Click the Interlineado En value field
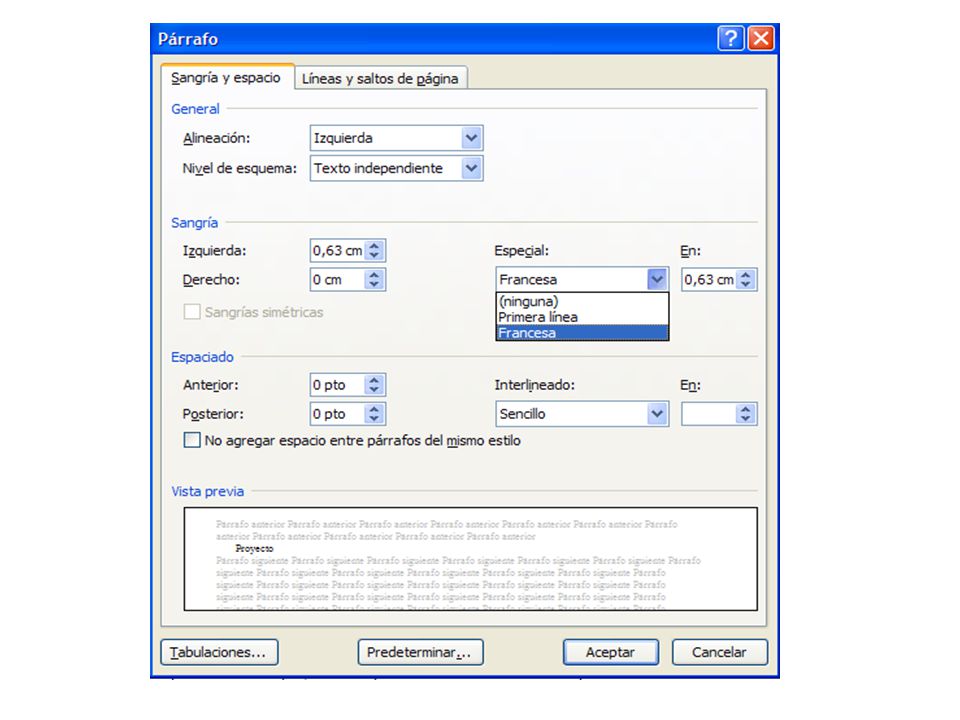 (709, 414)
